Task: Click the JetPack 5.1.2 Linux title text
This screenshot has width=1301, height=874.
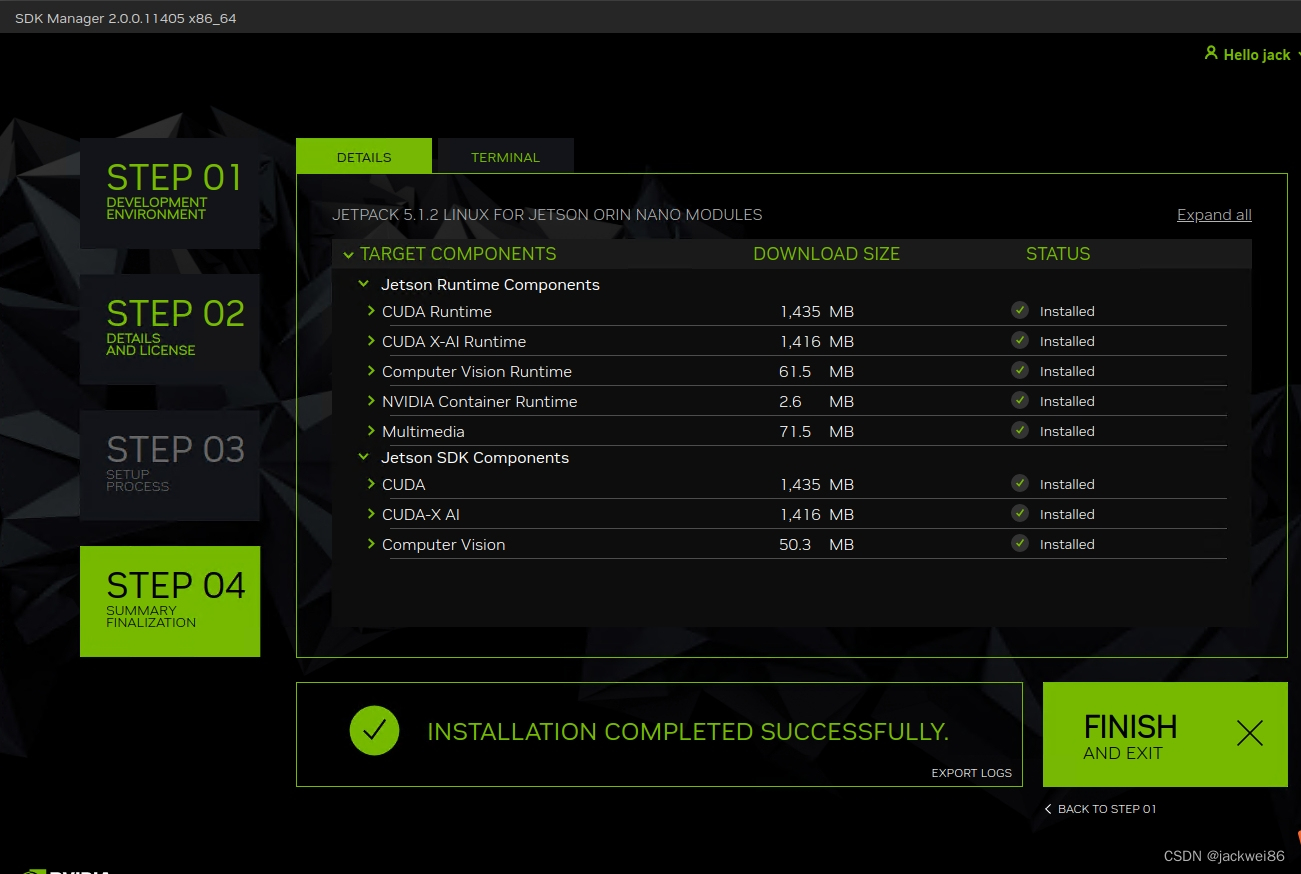Action: click(x=547, y=215)
